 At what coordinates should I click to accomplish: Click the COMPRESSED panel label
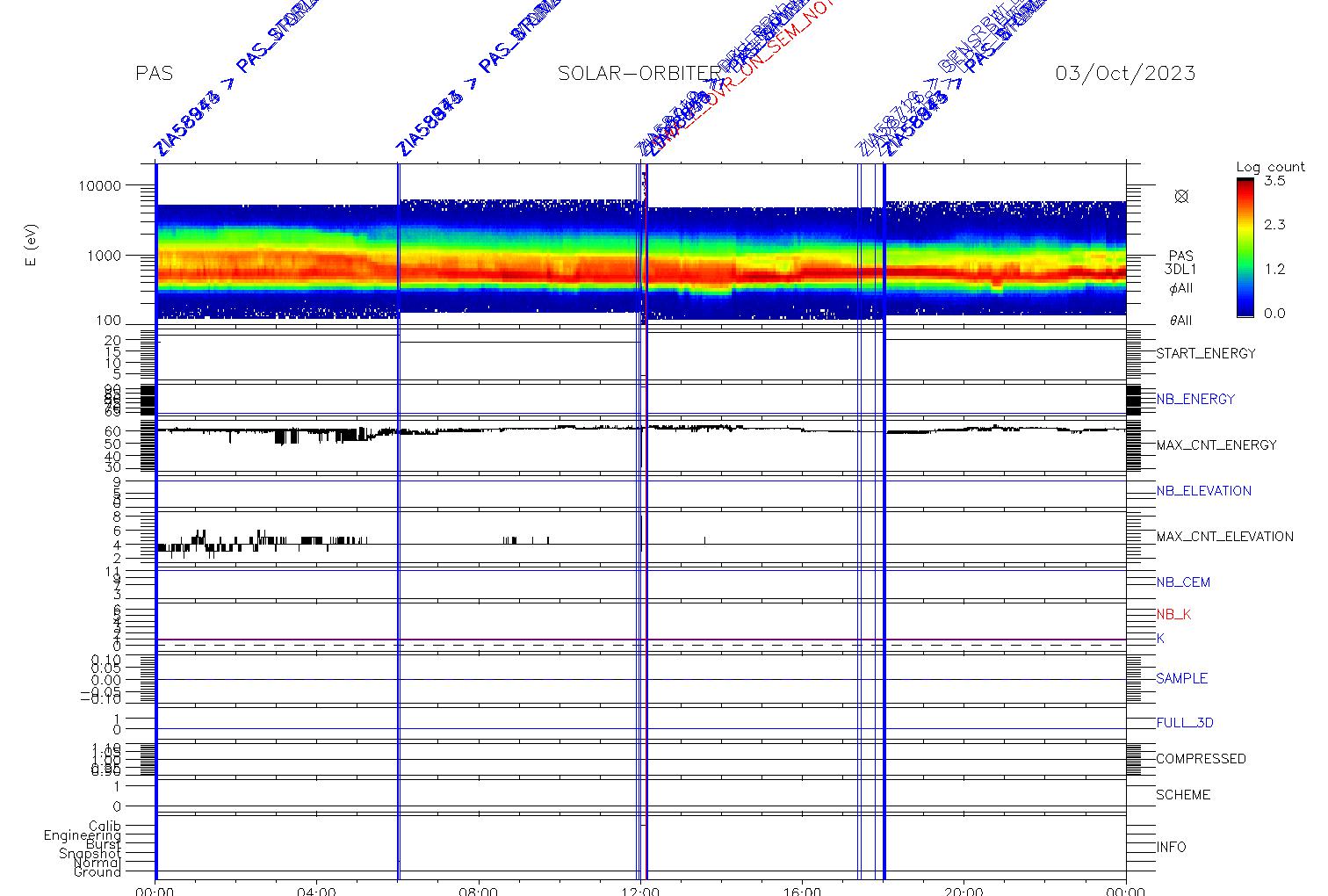(1201, 758)
